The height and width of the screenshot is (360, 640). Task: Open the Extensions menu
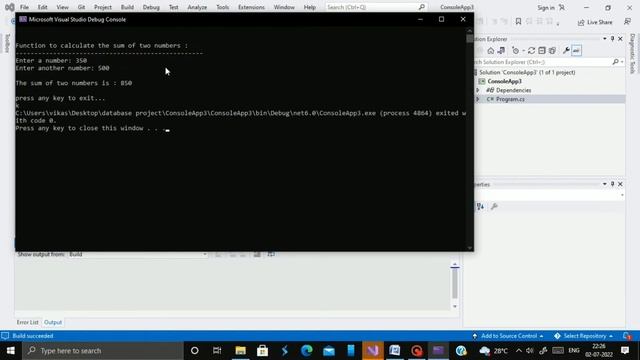251,7
